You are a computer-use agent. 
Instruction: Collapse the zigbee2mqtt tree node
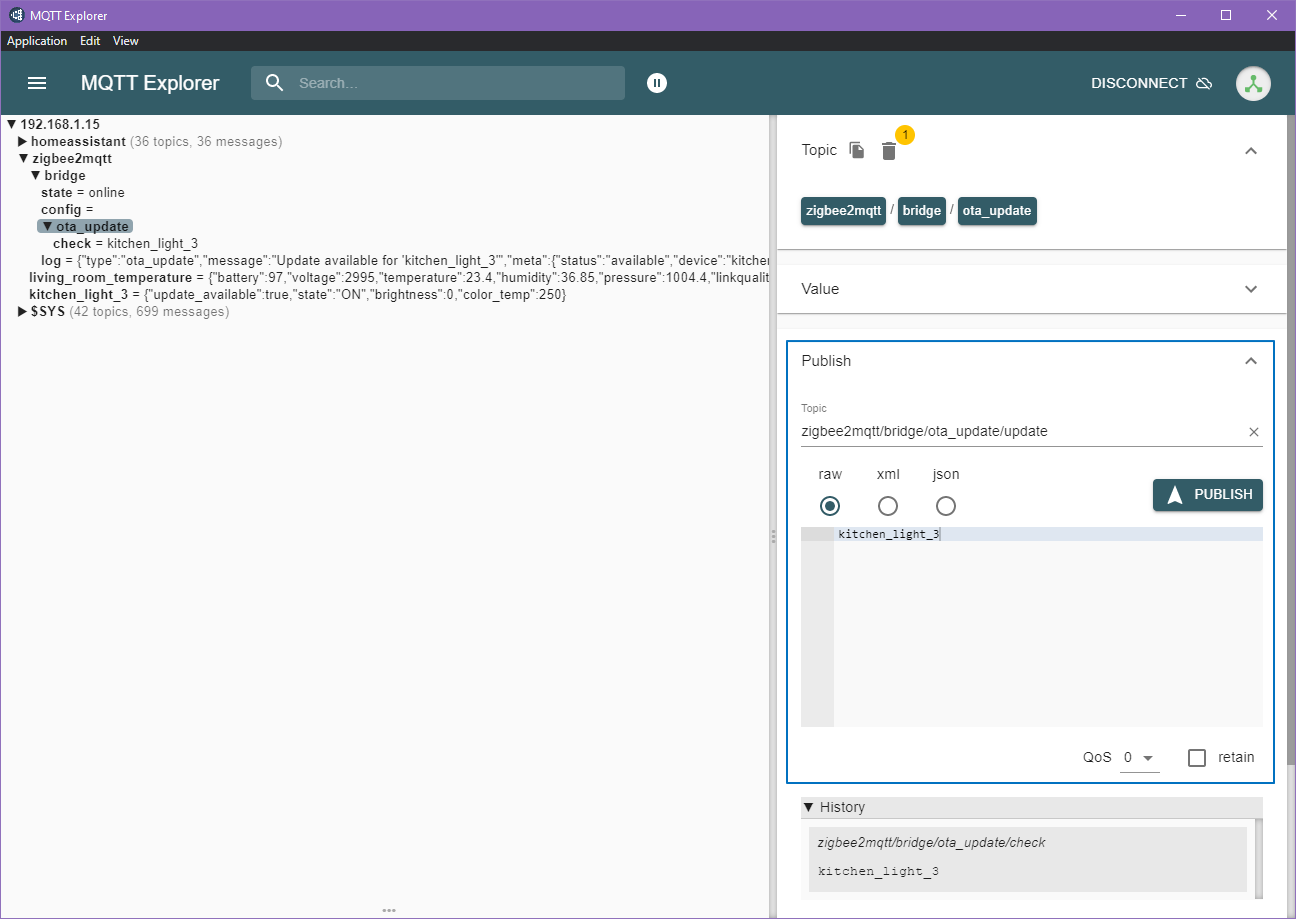pyautogui.click(x=23, y=158)
